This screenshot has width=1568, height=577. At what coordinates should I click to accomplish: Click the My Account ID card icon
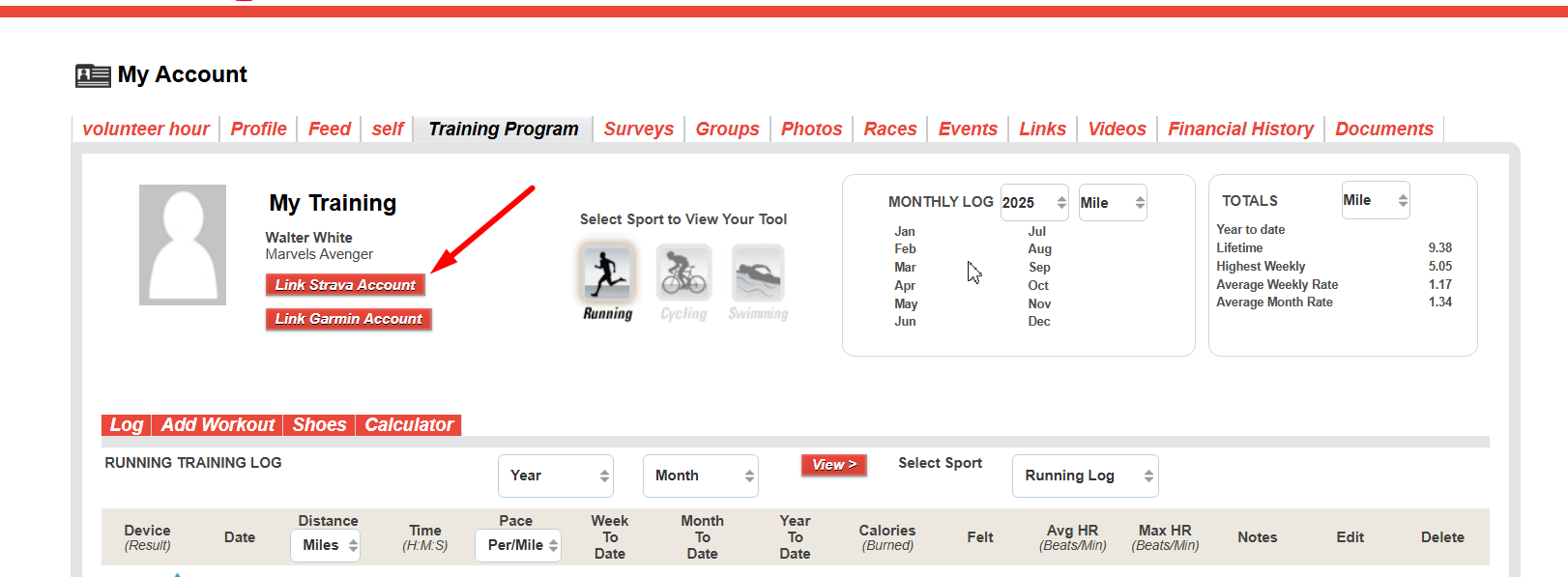click(93, 75)
